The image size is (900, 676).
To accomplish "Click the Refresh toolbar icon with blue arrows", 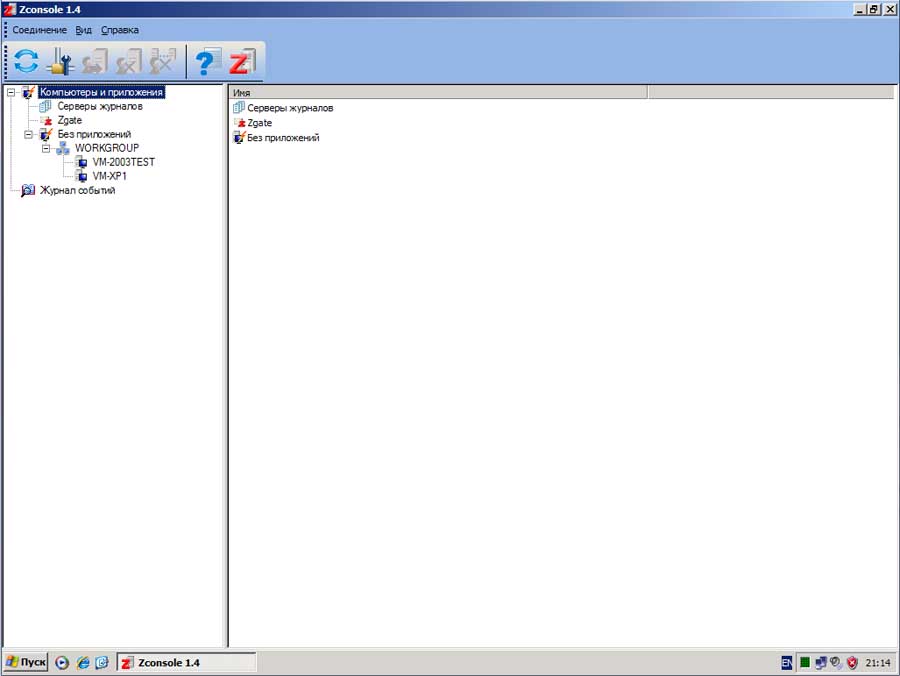I will point(26,61).
